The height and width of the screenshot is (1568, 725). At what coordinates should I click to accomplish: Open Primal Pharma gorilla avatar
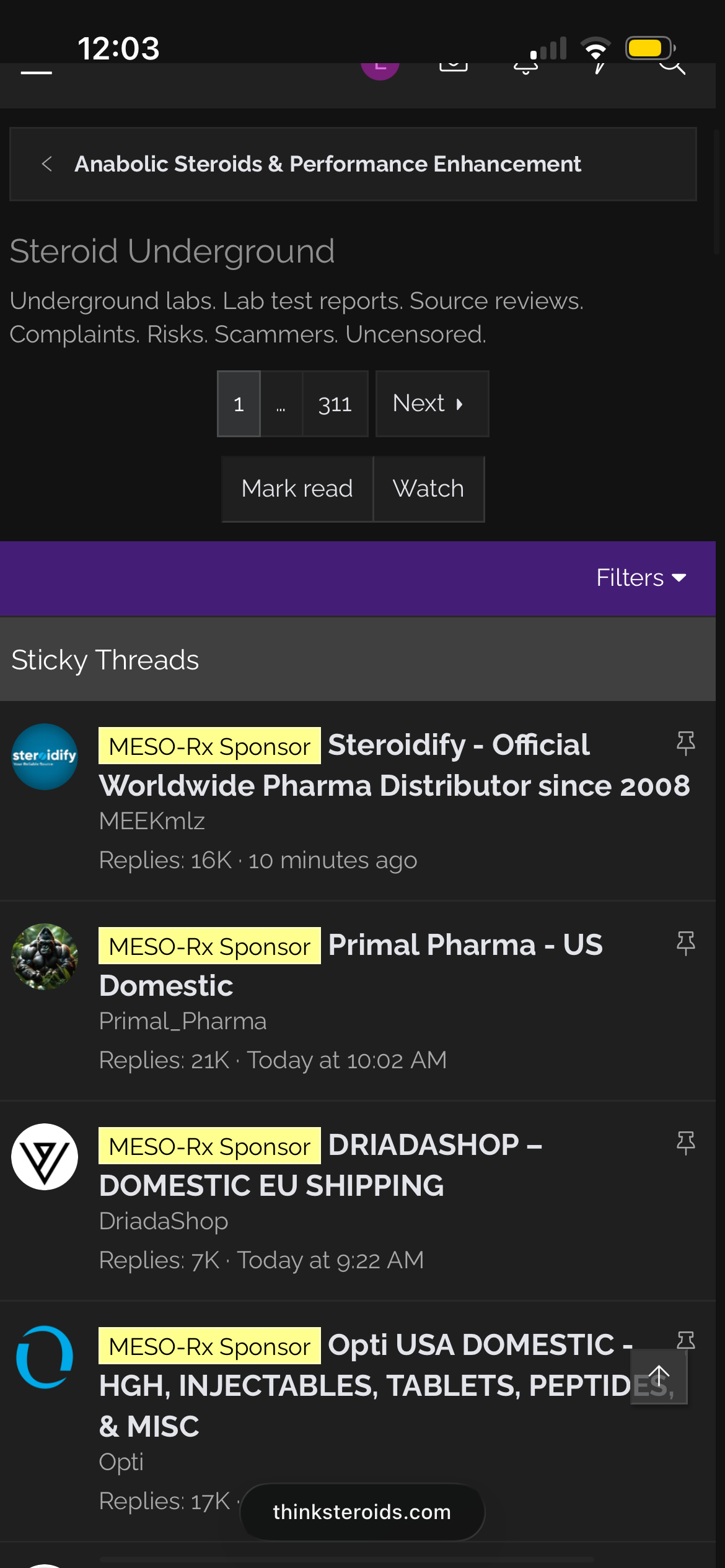point(45,957)
